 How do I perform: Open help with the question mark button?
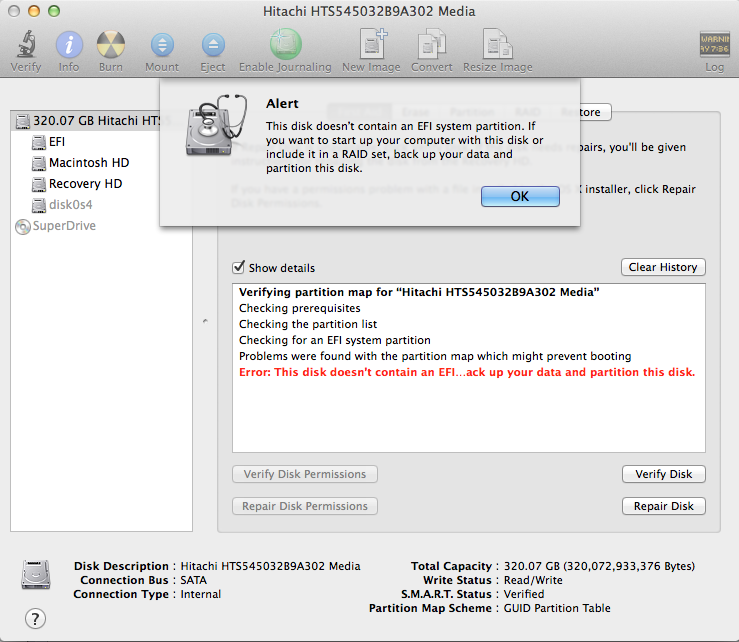[x=35, y=619]
